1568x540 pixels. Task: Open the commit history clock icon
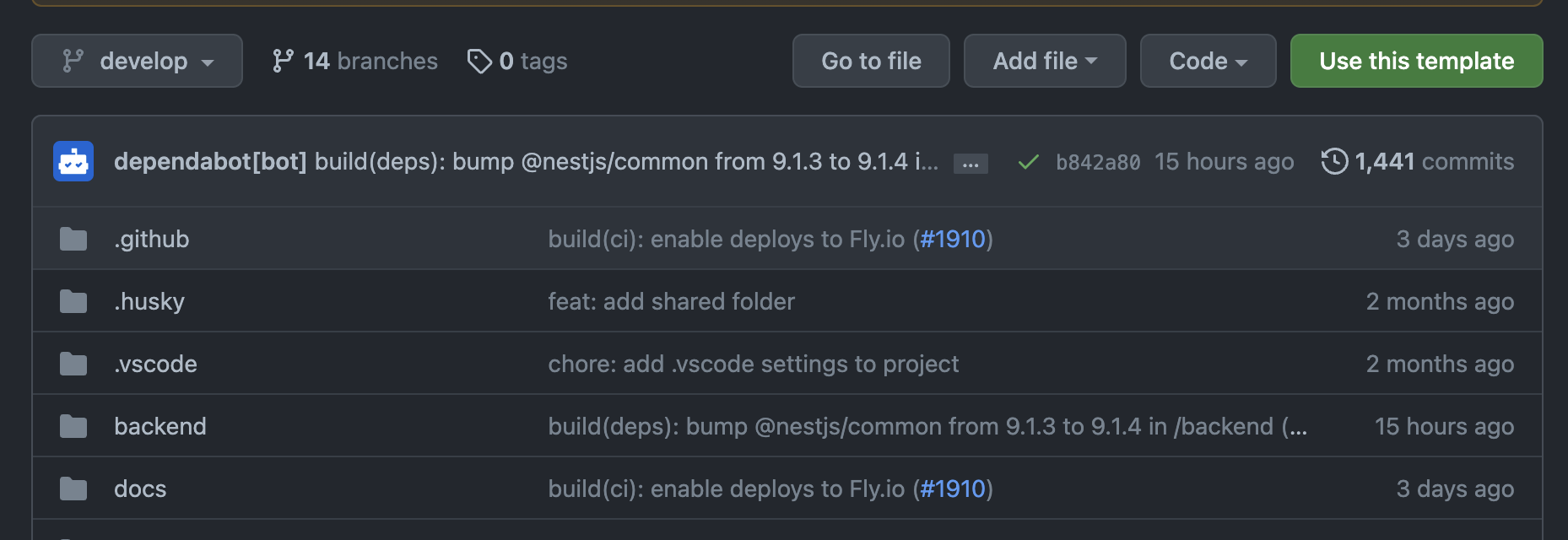(1334, 161)
